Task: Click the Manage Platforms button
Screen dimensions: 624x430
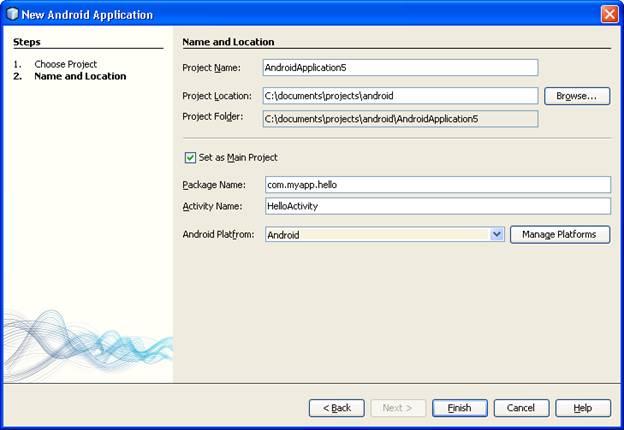Action: click(560, 234)
